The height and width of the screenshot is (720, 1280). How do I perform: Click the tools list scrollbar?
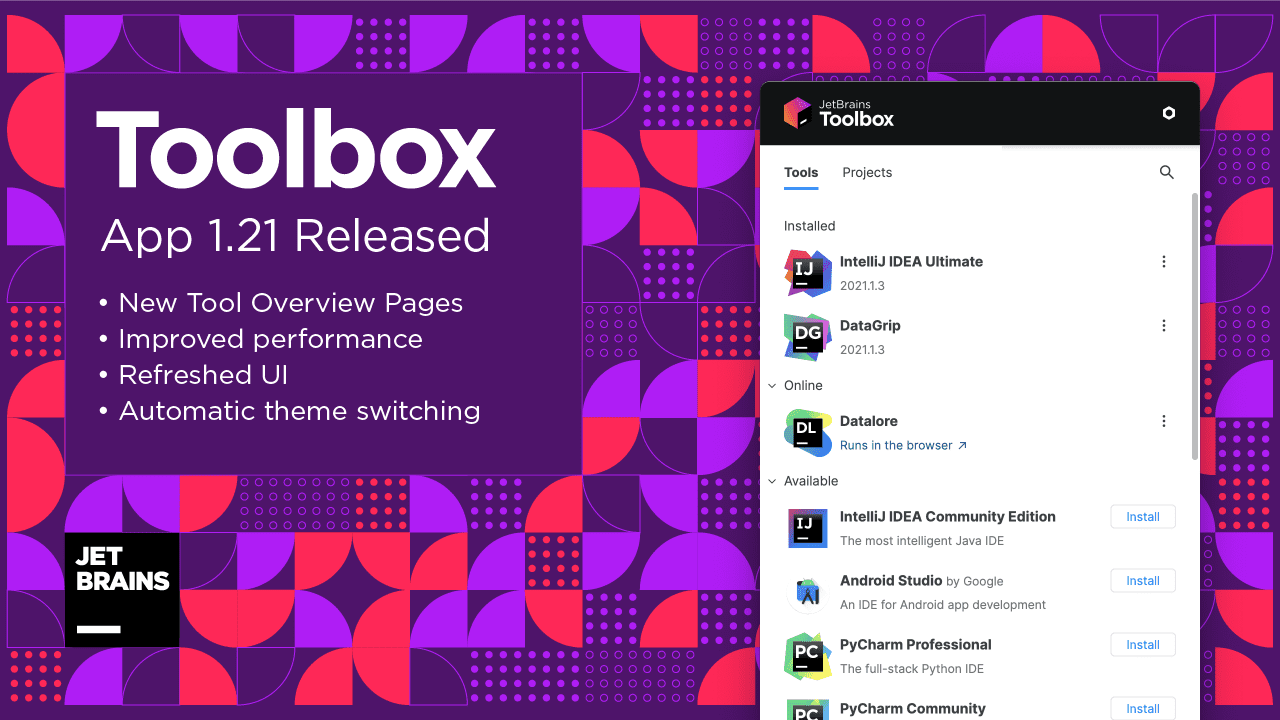coord(1194,326)
